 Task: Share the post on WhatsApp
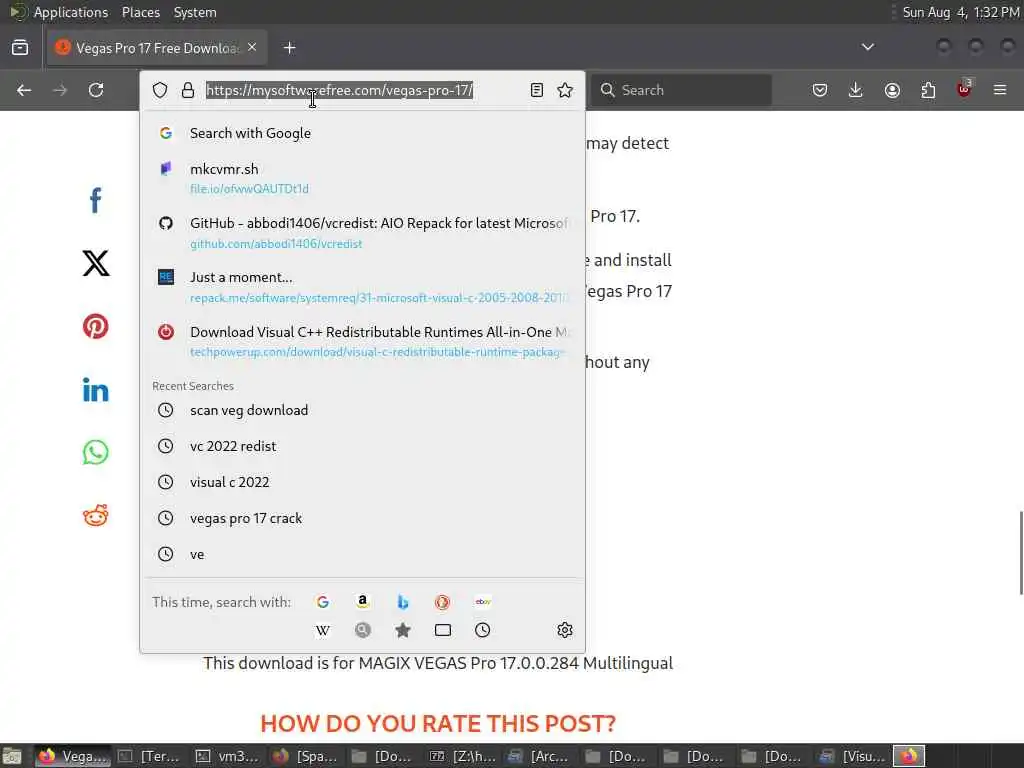pos(95,453)
